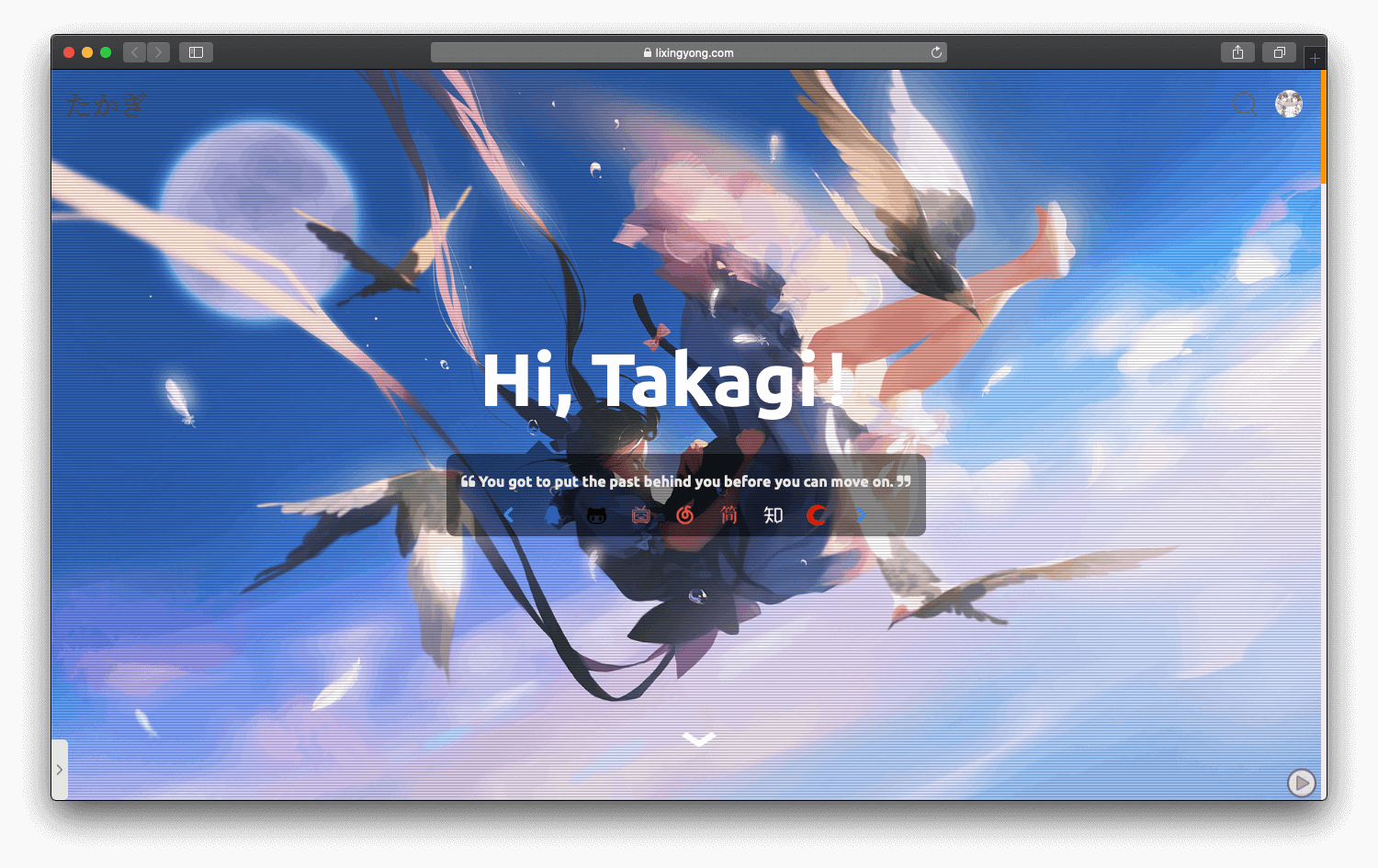This screenshot has width=1378, height=868.
Task: Show next background with right blue arrow
Action: pyautogui.click(x=861, y=515)
